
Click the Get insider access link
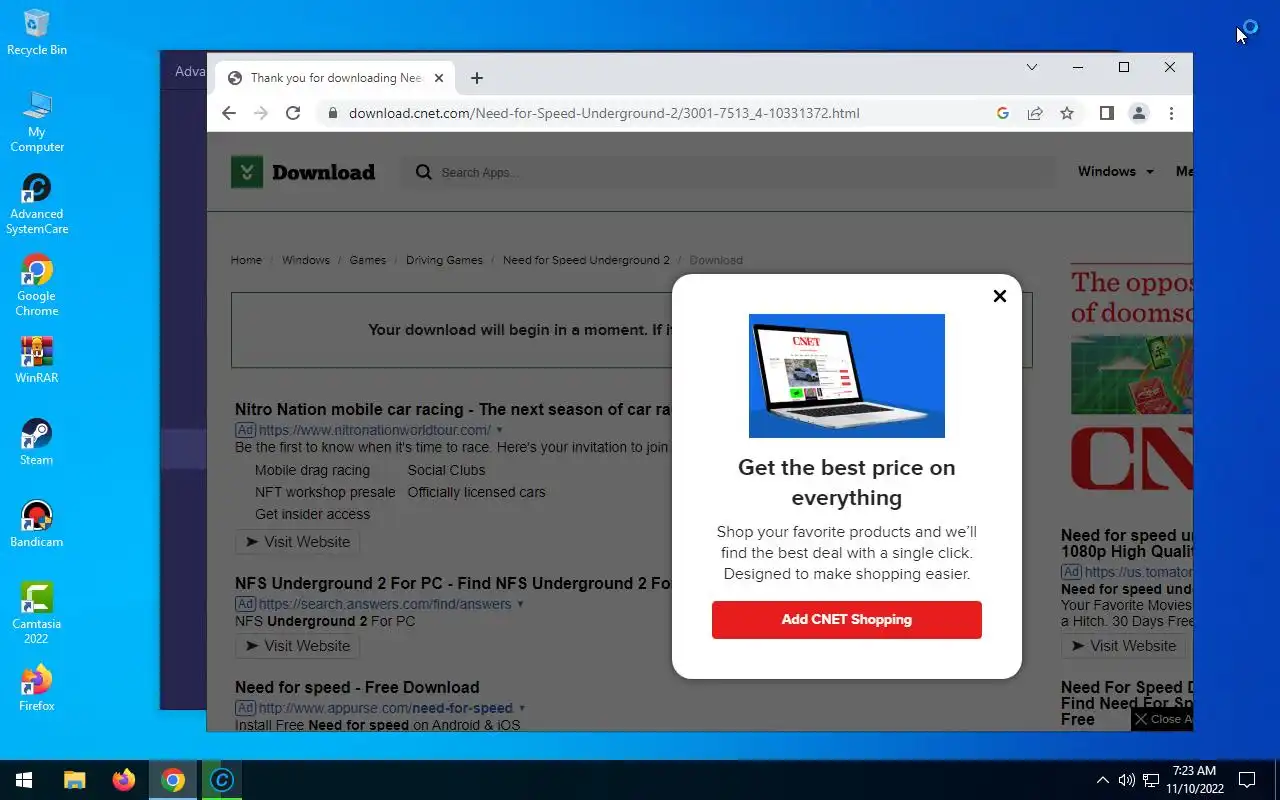click(312, 514)
